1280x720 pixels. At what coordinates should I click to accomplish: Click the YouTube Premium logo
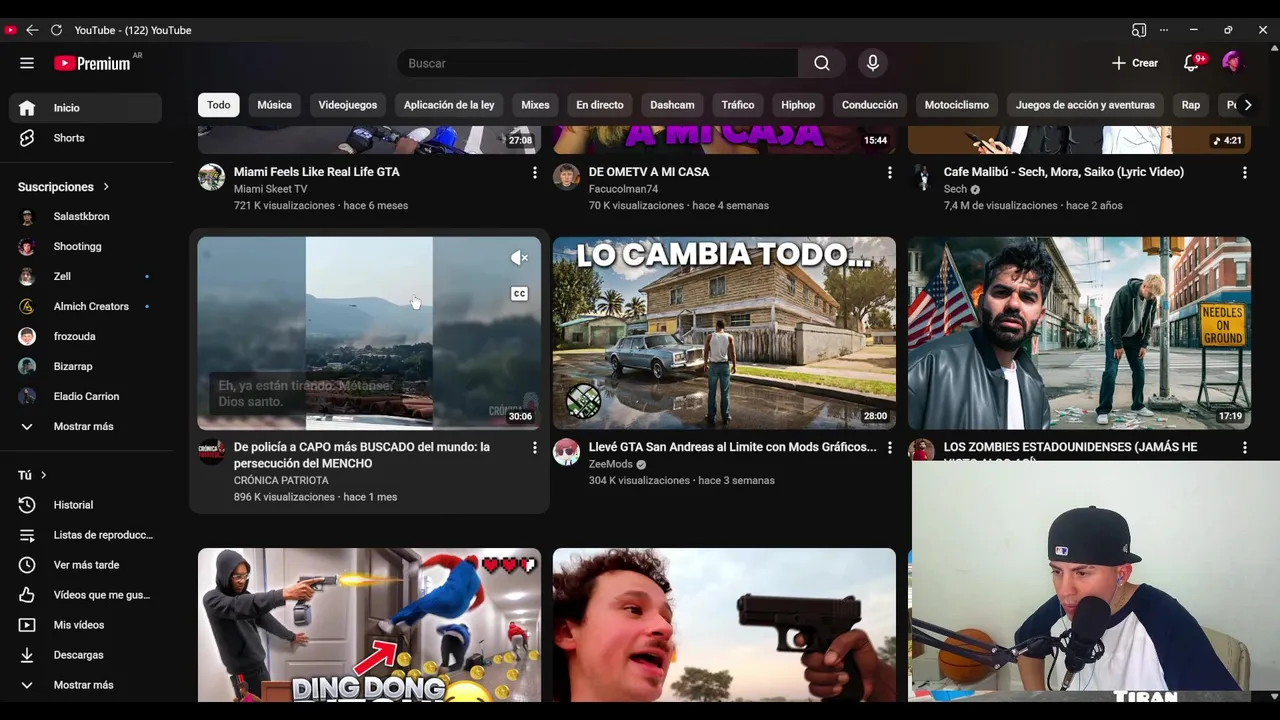click(92, 63)
